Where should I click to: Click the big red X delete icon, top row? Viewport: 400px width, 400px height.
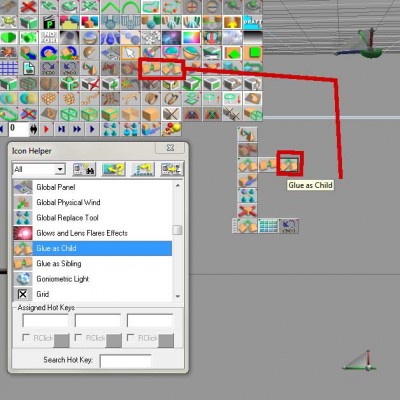pos(29,7)
